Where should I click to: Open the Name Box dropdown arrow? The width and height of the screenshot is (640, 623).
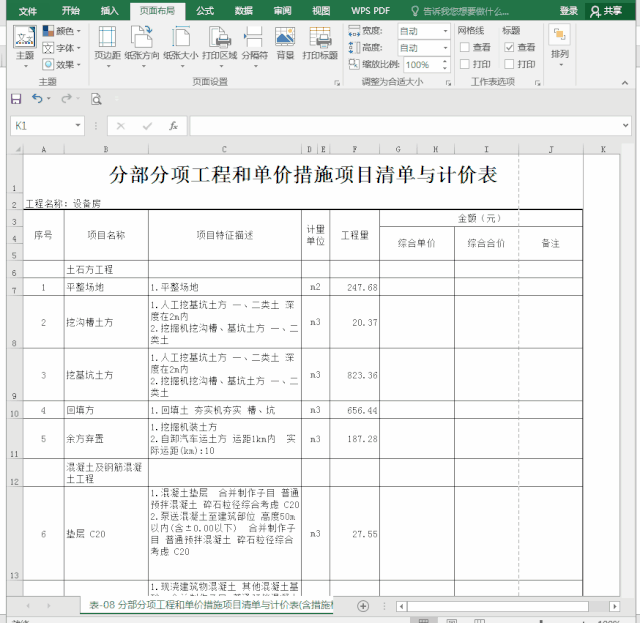[78, 125]
